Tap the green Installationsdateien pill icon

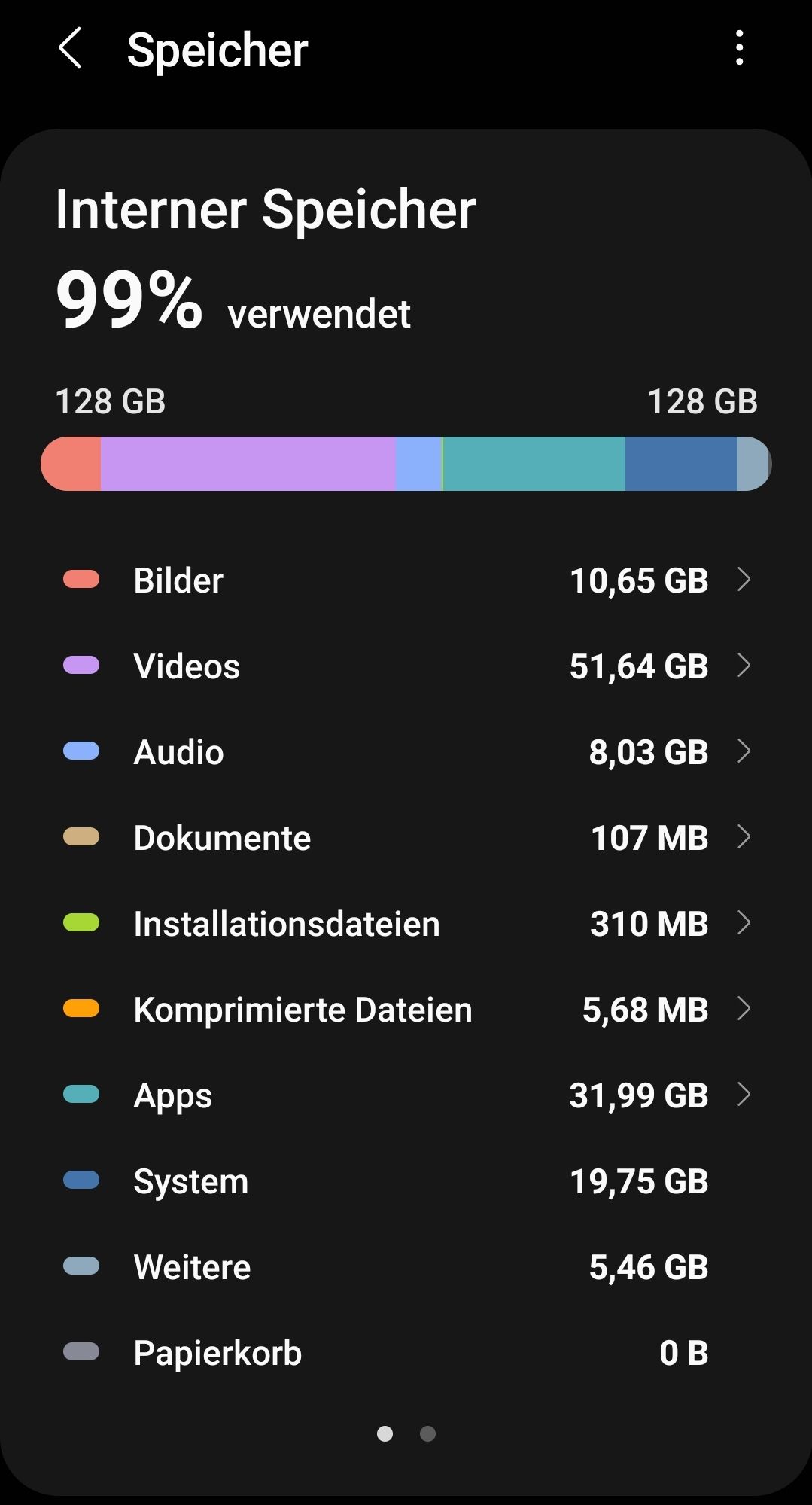[x=81, y=922]
